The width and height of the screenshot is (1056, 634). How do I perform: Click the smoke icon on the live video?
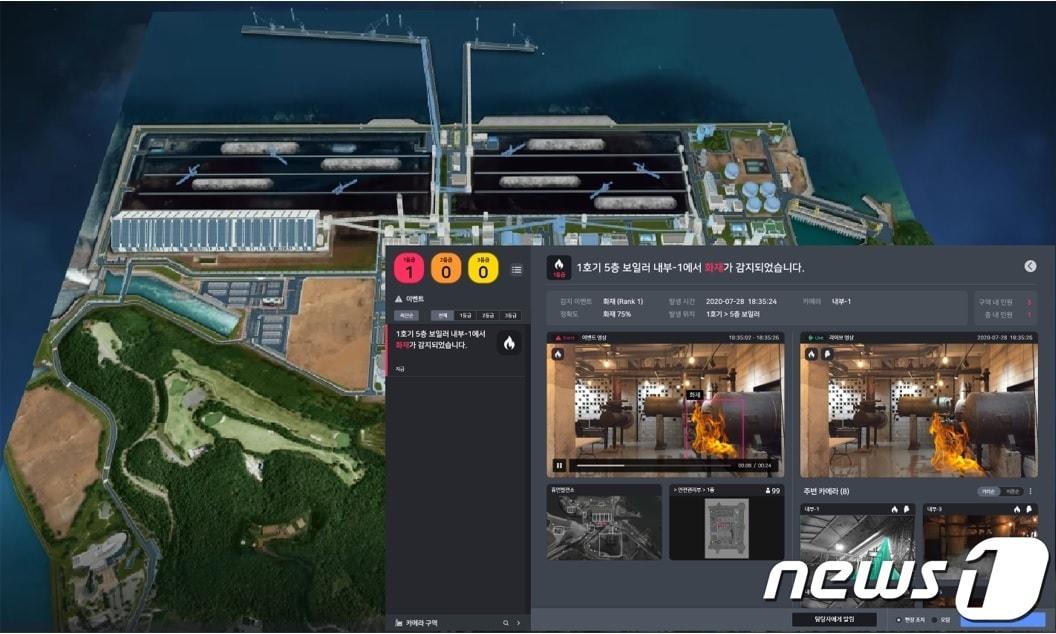point(827,354)
